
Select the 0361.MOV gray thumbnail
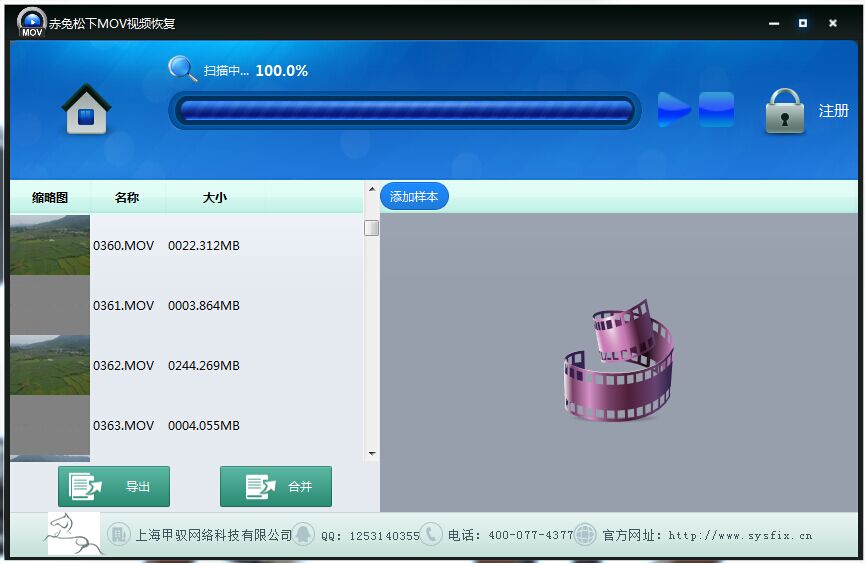50,305
